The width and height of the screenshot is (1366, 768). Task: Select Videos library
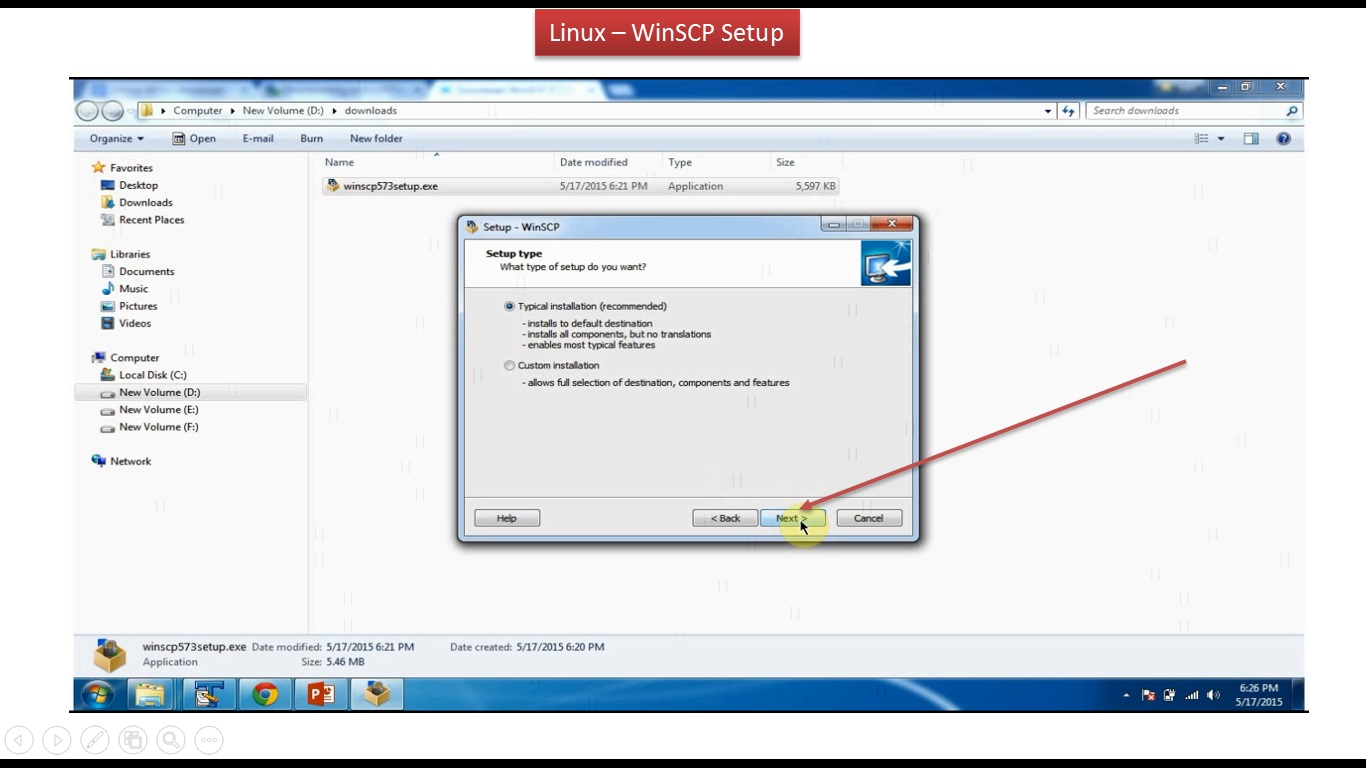pos(126,323)
